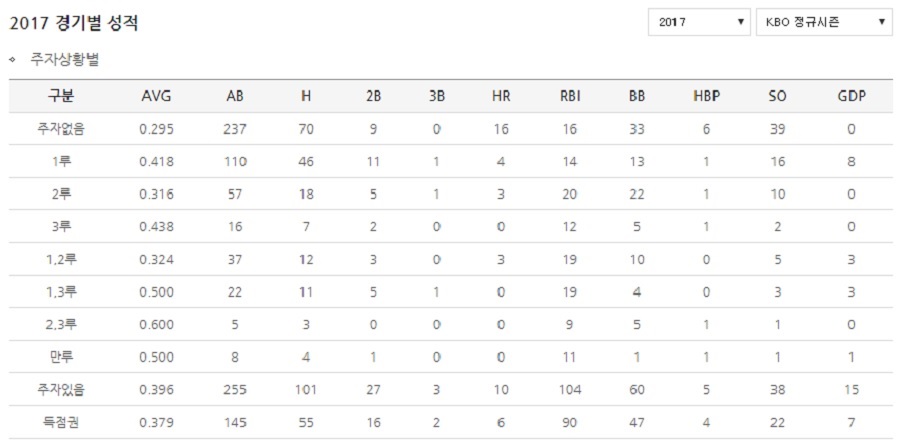The image size is (900, 446).
Task: Click the arrow of the KBO 정규시즌 dropdown
Action: pos(882,22)
